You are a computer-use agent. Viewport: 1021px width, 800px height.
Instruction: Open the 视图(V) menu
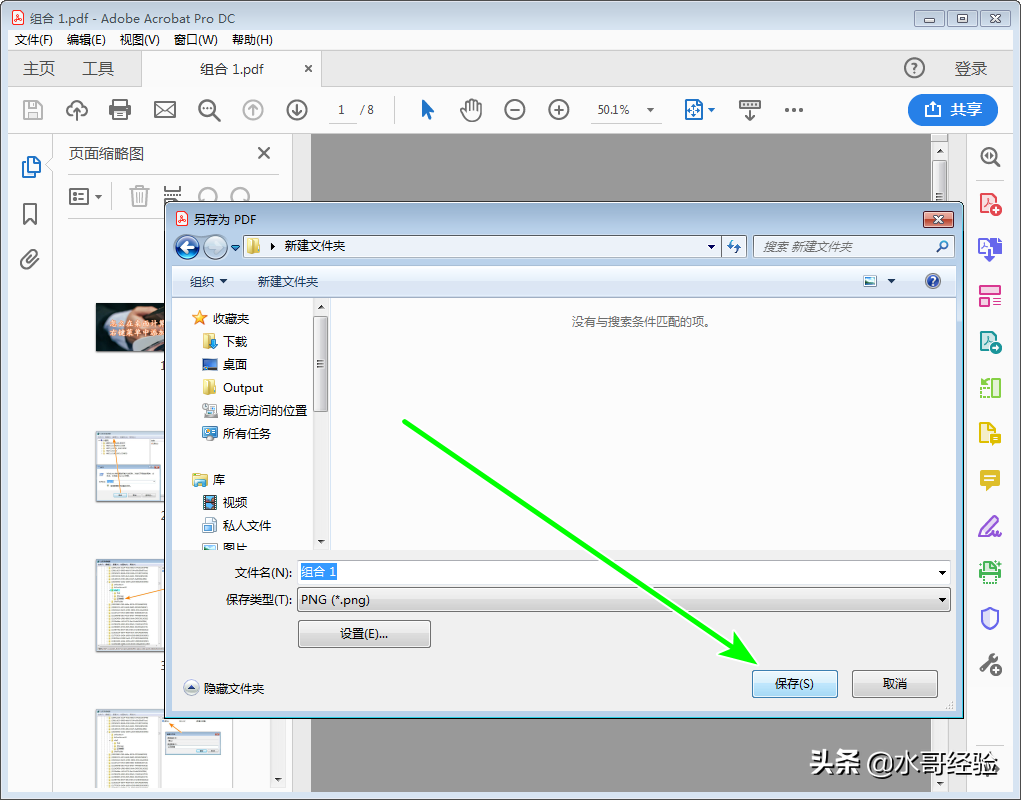[139, 40]
